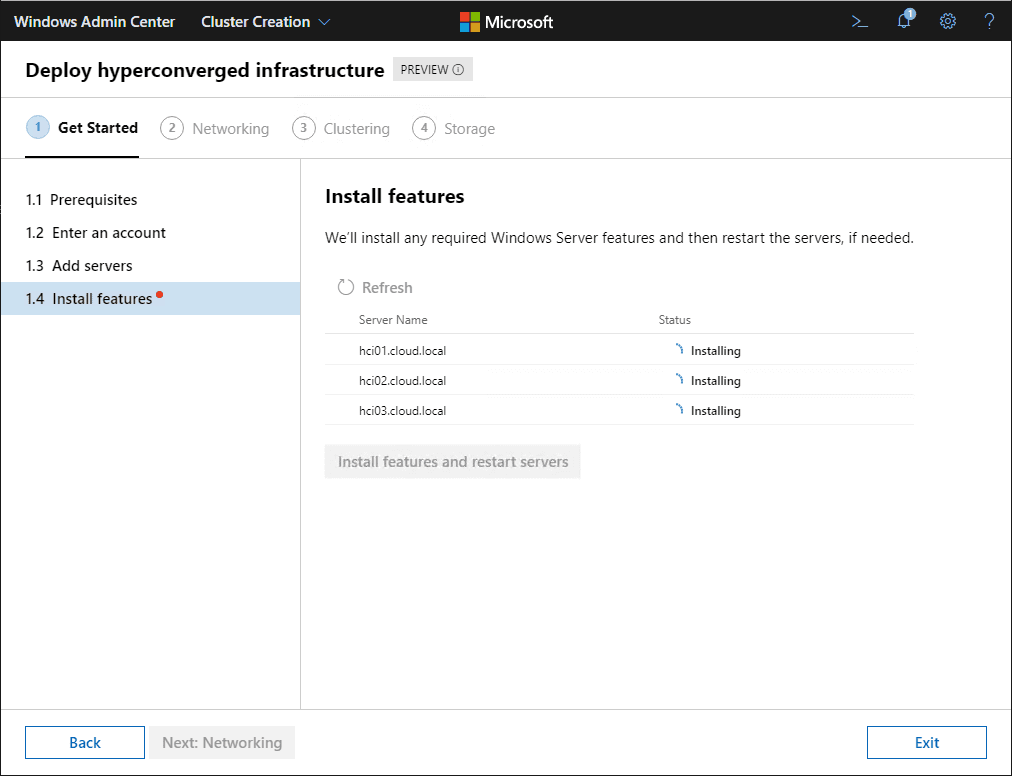
Task: Select the hci01.cloud.local server row
Action: [402, 351]
